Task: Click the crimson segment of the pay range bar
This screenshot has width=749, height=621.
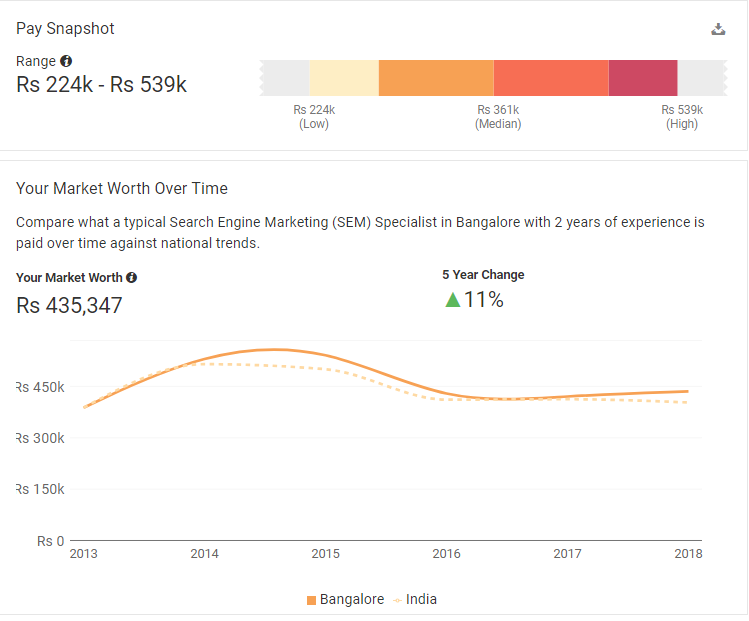Action: 642,78
